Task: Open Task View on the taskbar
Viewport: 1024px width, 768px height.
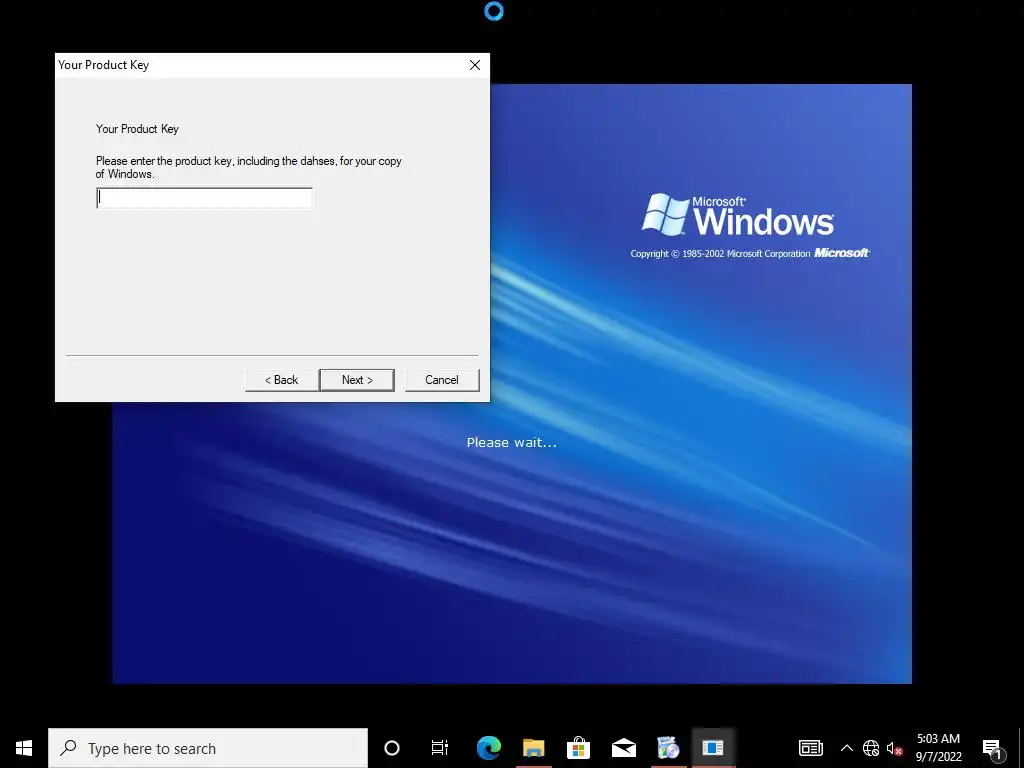Action: click(x=440, y=748)
